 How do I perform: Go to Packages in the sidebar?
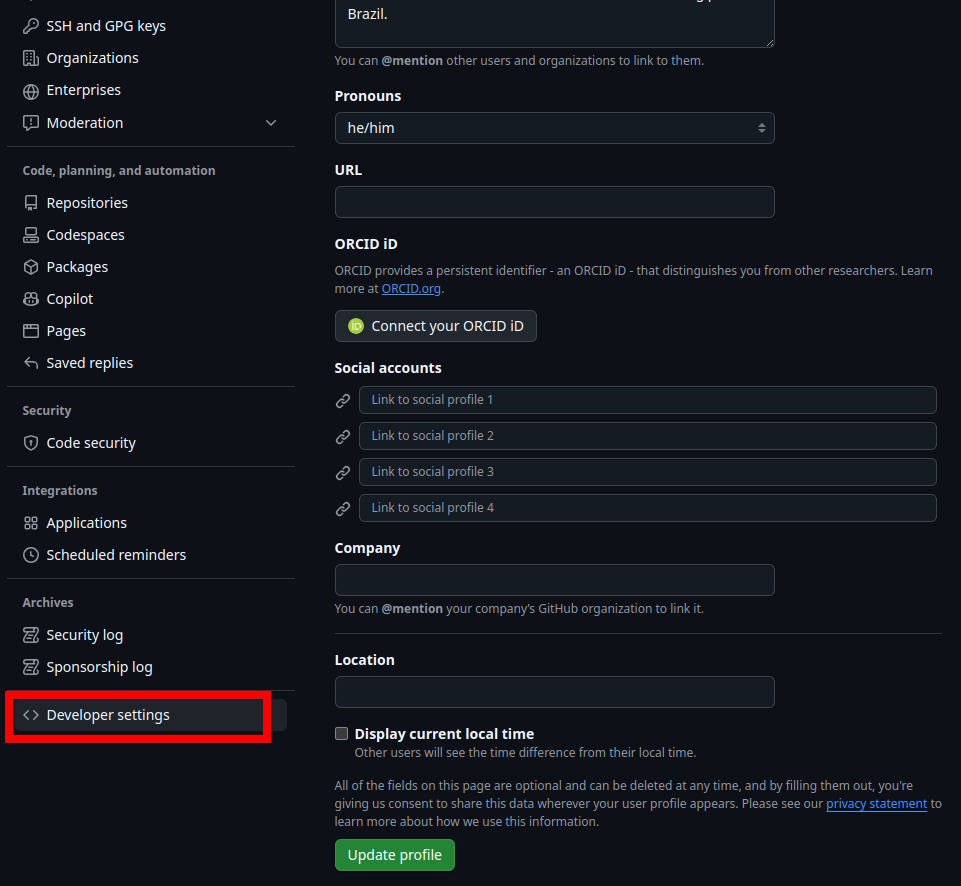coord(77,267)
